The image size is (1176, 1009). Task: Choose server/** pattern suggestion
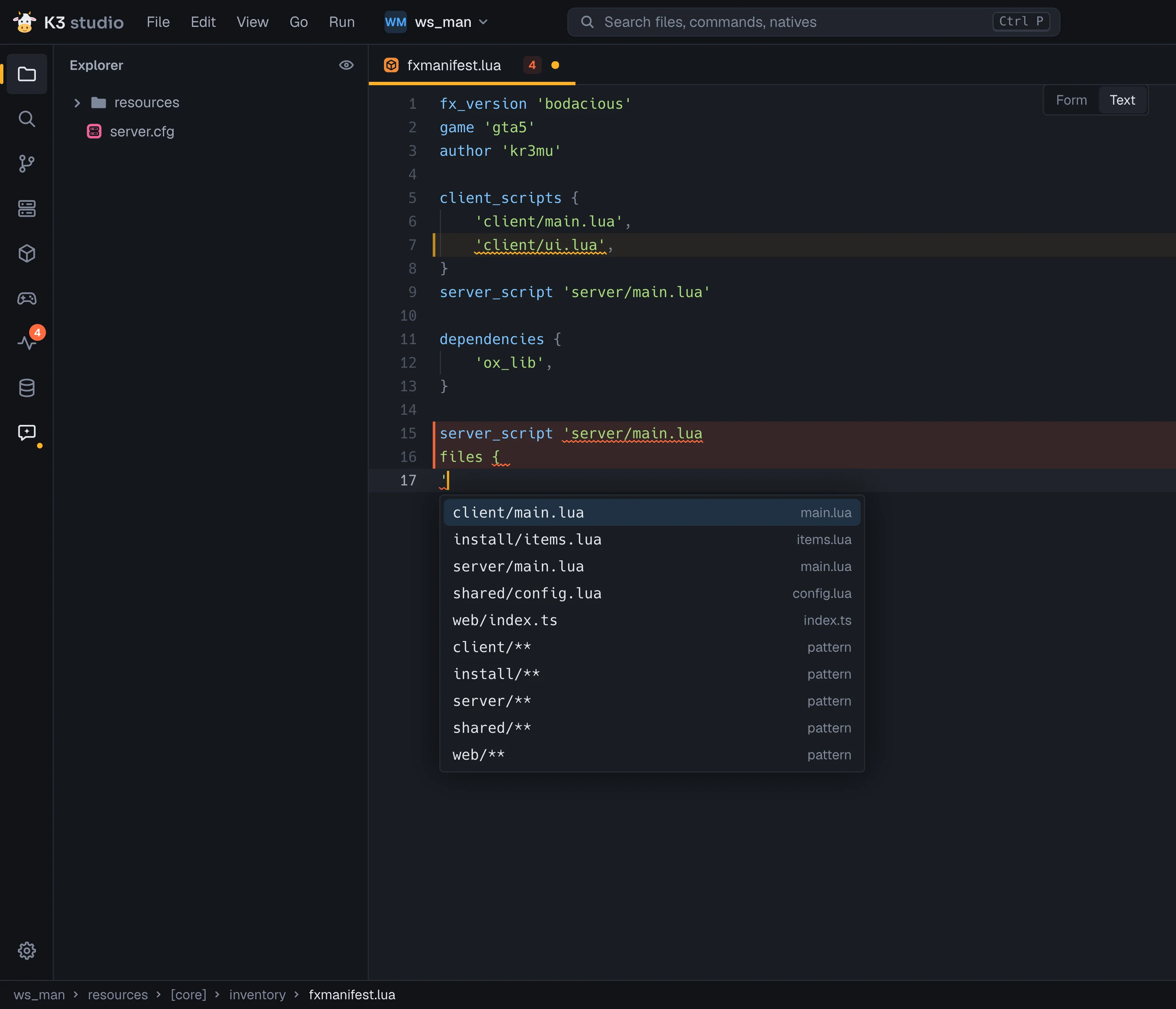click(652, 701)
